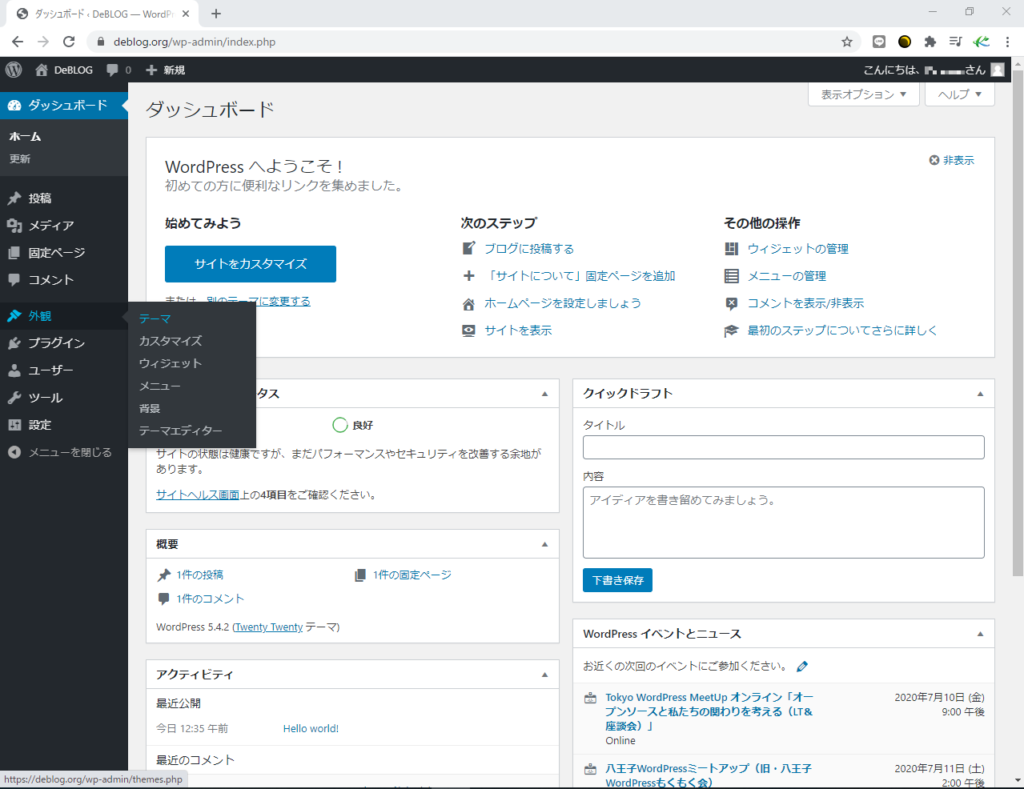Open a new browser tab
Image resolution: width=1024 pixels, height=789 pixels.
(x=216, y=14)
